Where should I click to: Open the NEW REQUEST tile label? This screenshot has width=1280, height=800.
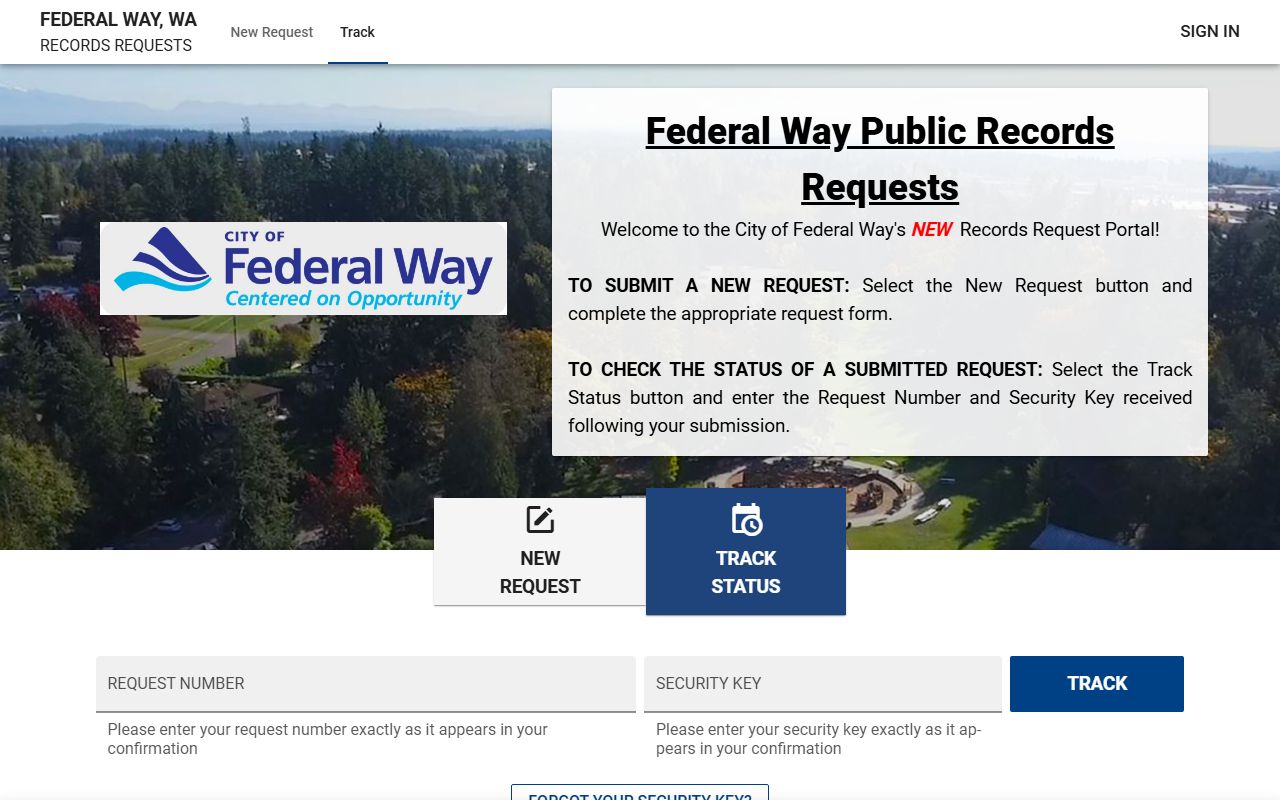point(540,572)
